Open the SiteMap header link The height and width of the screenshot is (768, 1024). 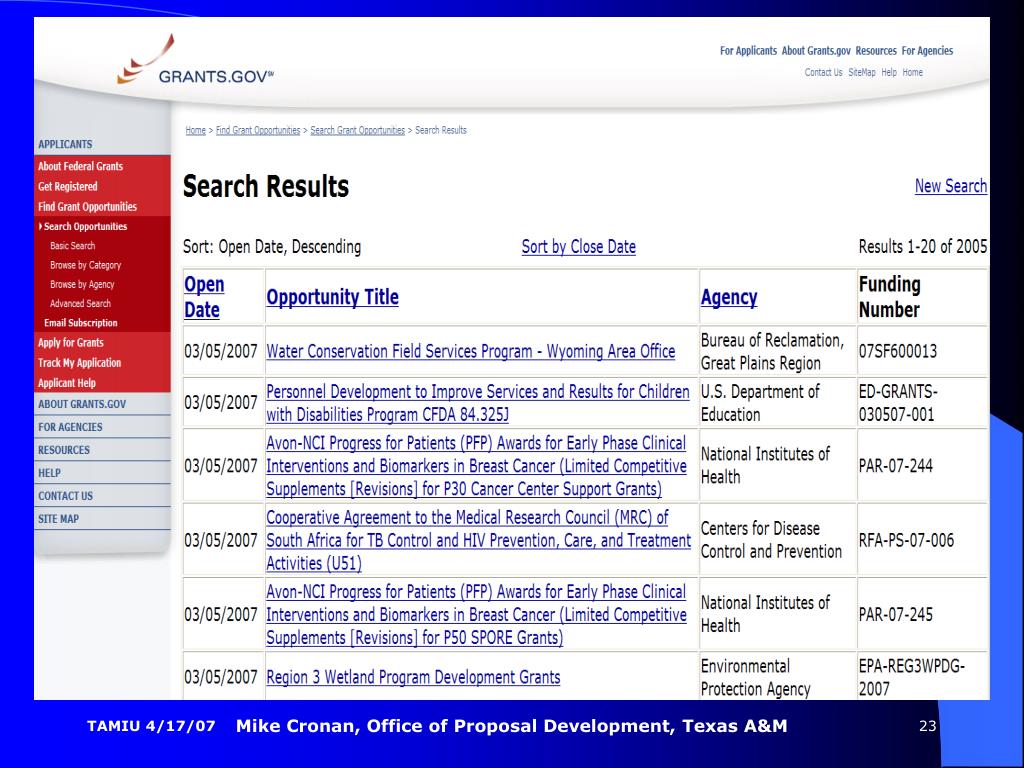862,72
